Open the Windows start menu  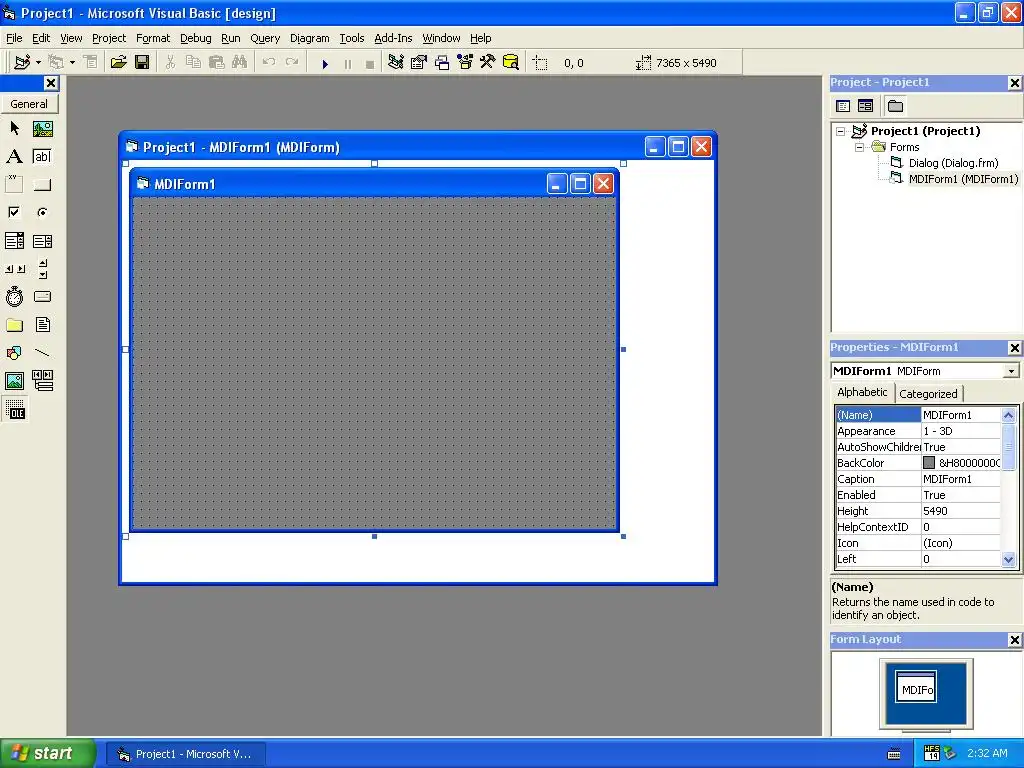[x=48, y=753]
